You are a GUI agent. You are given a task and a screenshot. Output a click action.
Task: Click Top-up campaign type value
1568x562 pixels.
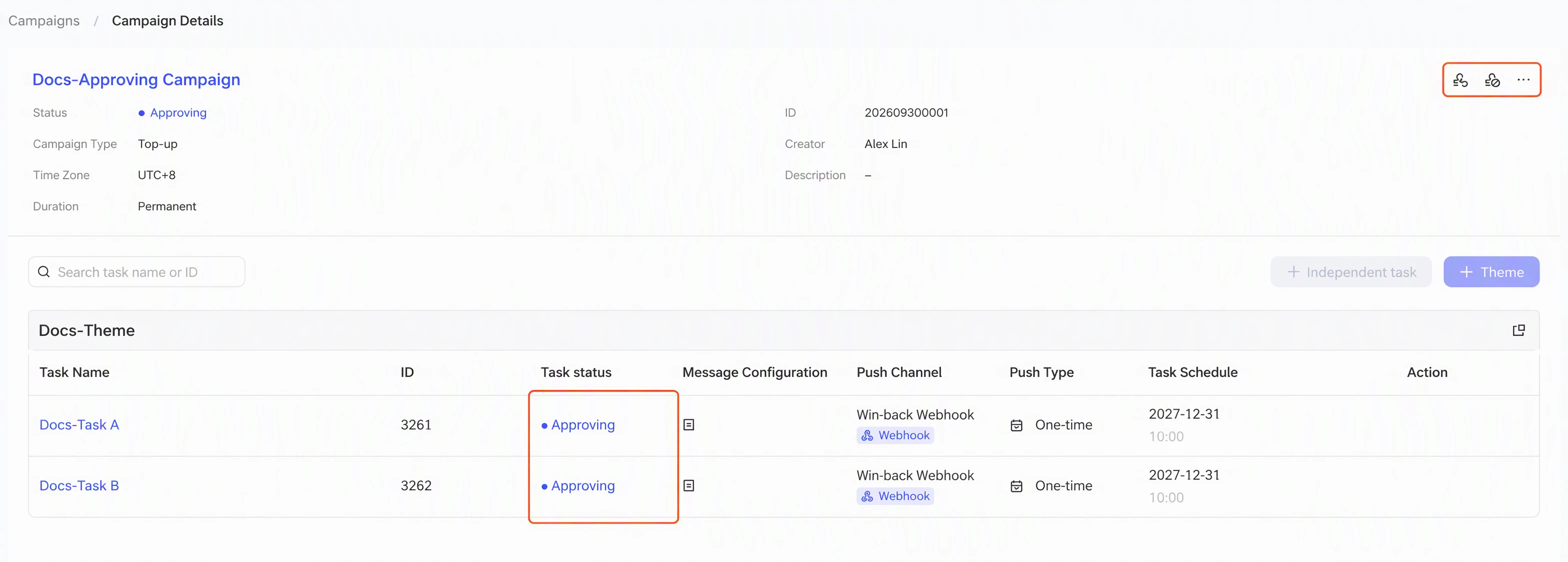(x=157, y=143)
